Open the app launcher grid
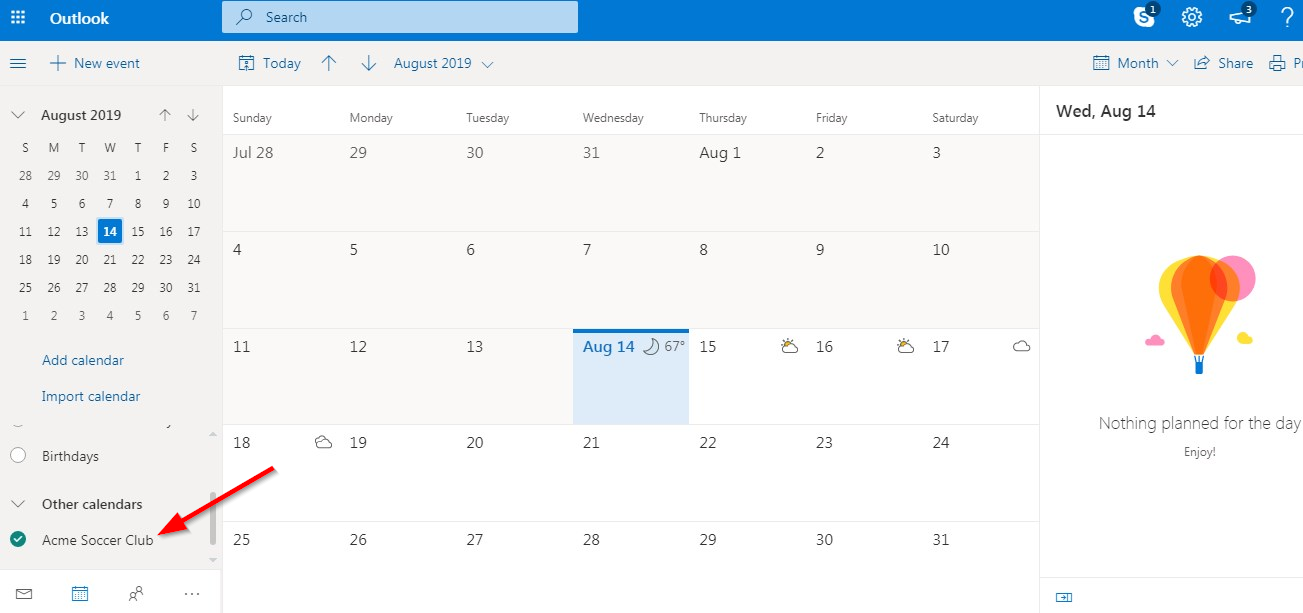 (18, 18)
